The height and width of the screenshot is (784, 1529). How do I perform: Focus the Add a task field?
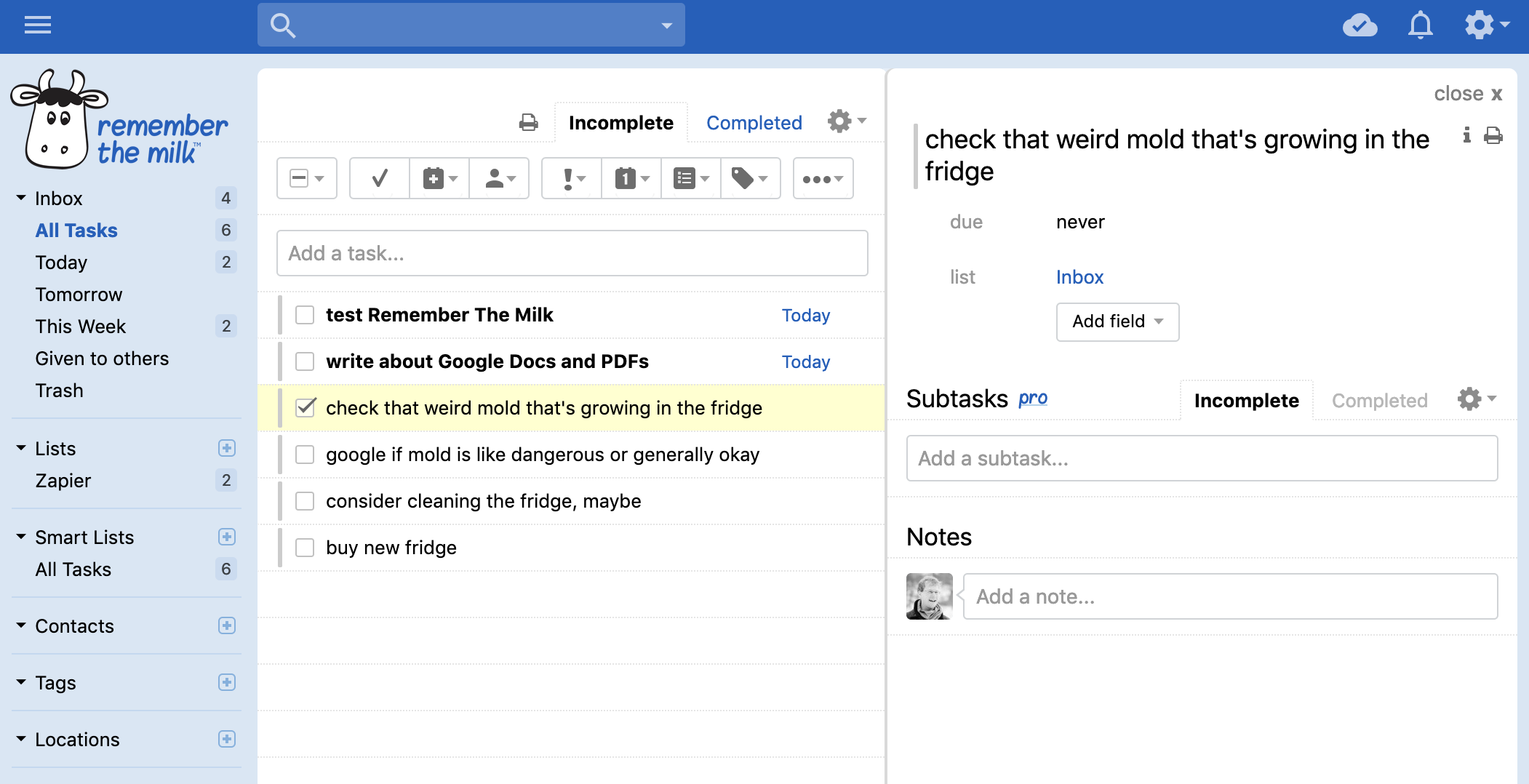point(572,253)
